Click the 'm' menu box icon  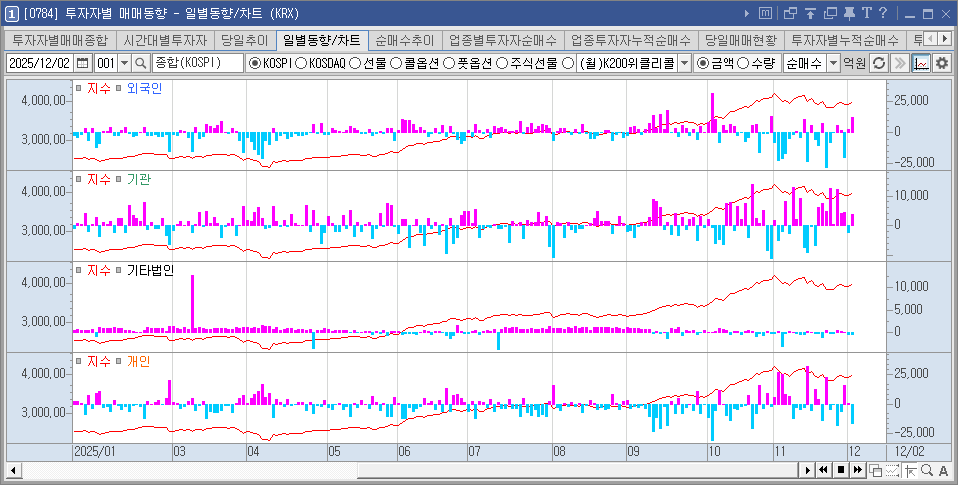(x=766, y=13)
